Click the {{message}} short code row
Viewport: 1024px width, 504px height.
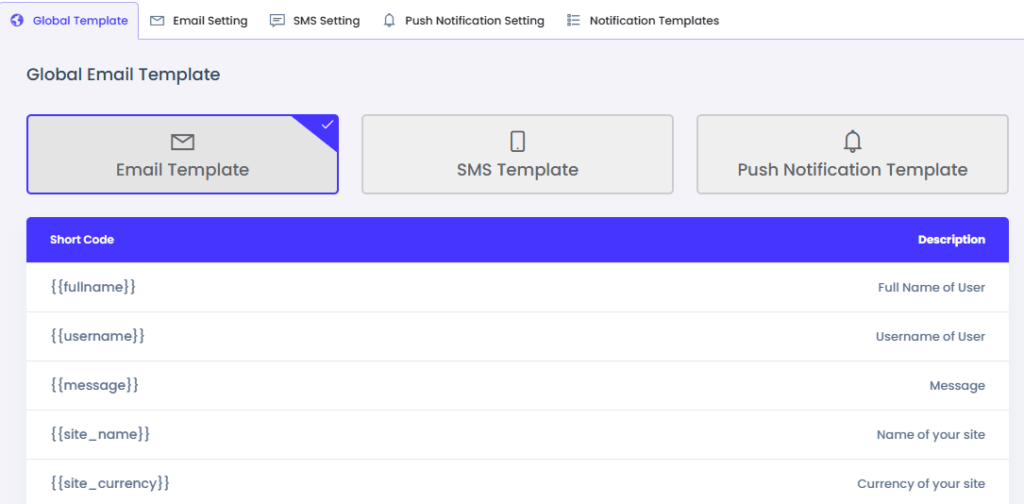tap(94, 385)
